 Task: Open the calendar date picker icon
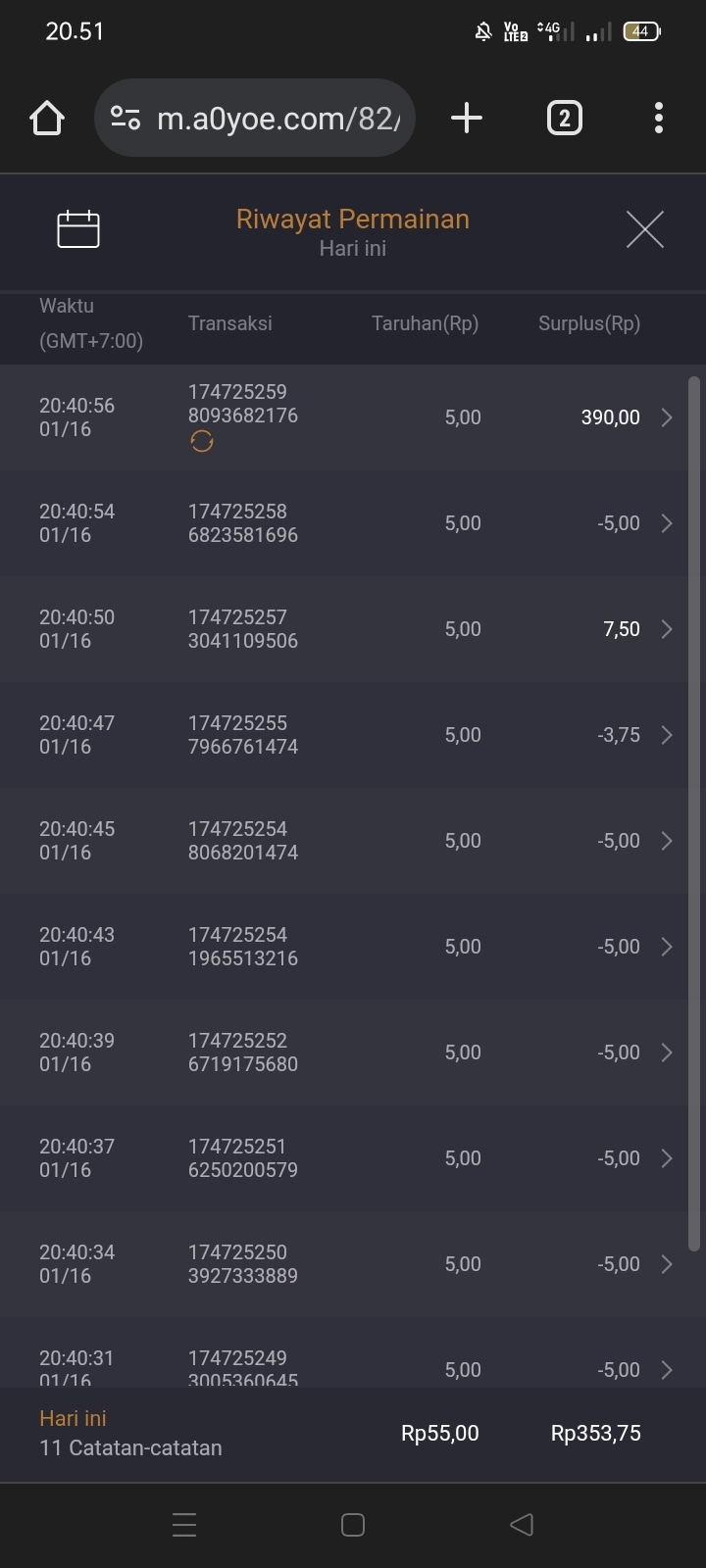(x=78, y=229)
